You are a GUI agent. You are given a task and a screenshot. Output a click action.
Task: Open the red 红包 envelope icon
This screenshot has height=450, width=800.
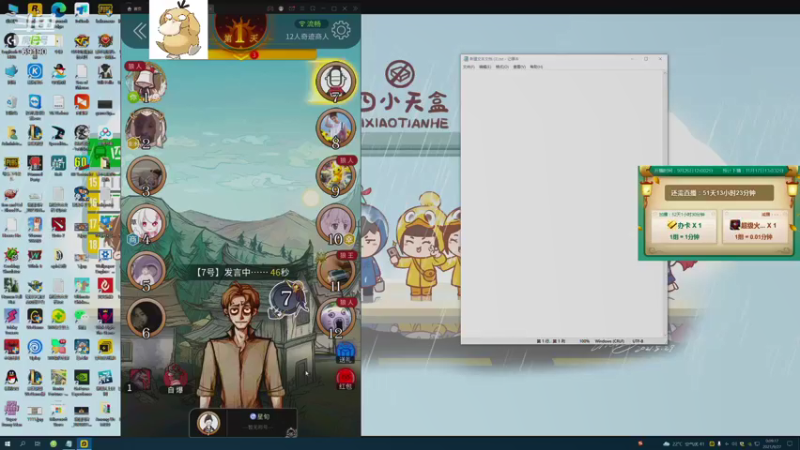[345, 379]
